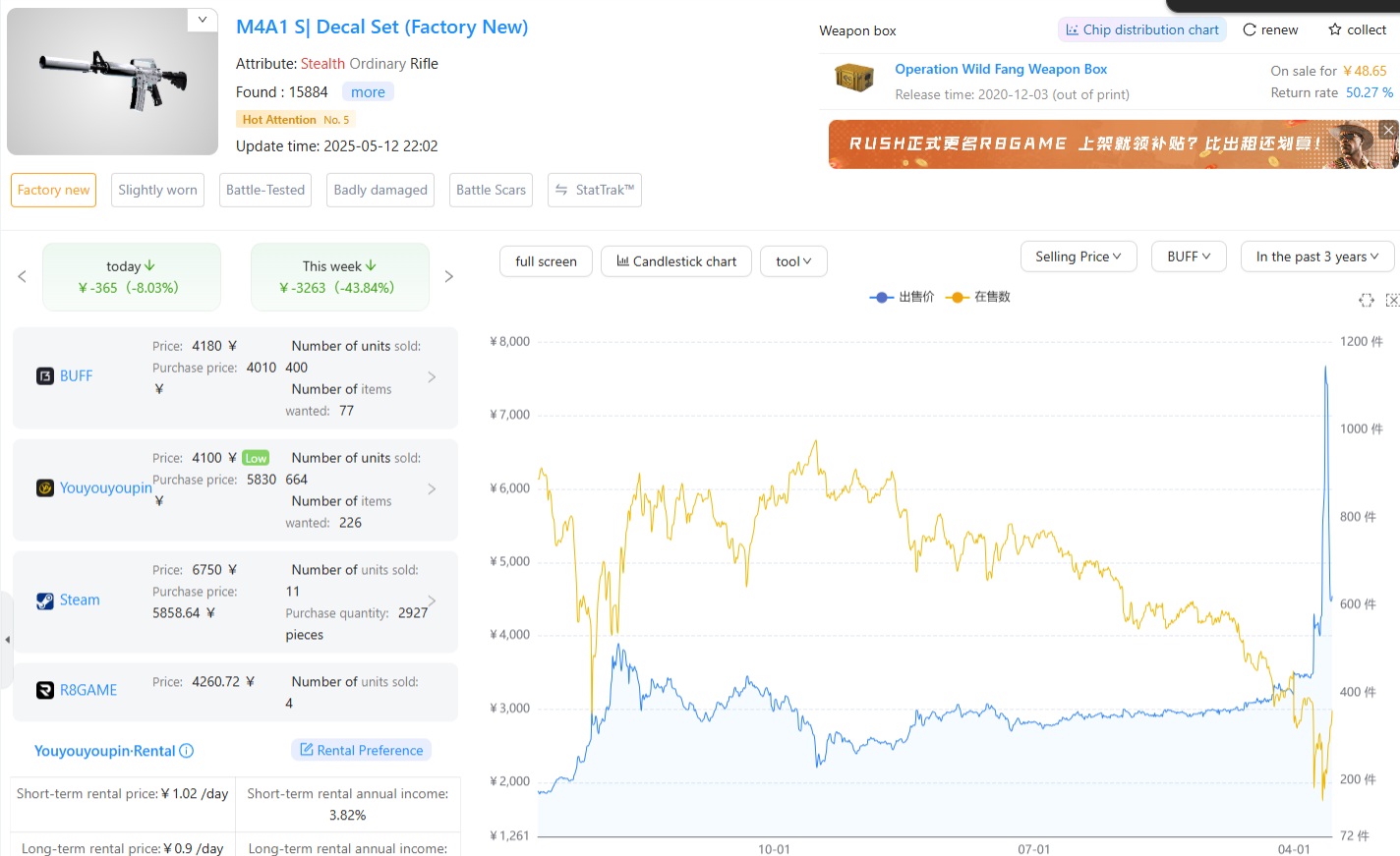Expand the item image dropdown arrow
The height and width of the screenshot is (856, 1400).
click(202, 20)
